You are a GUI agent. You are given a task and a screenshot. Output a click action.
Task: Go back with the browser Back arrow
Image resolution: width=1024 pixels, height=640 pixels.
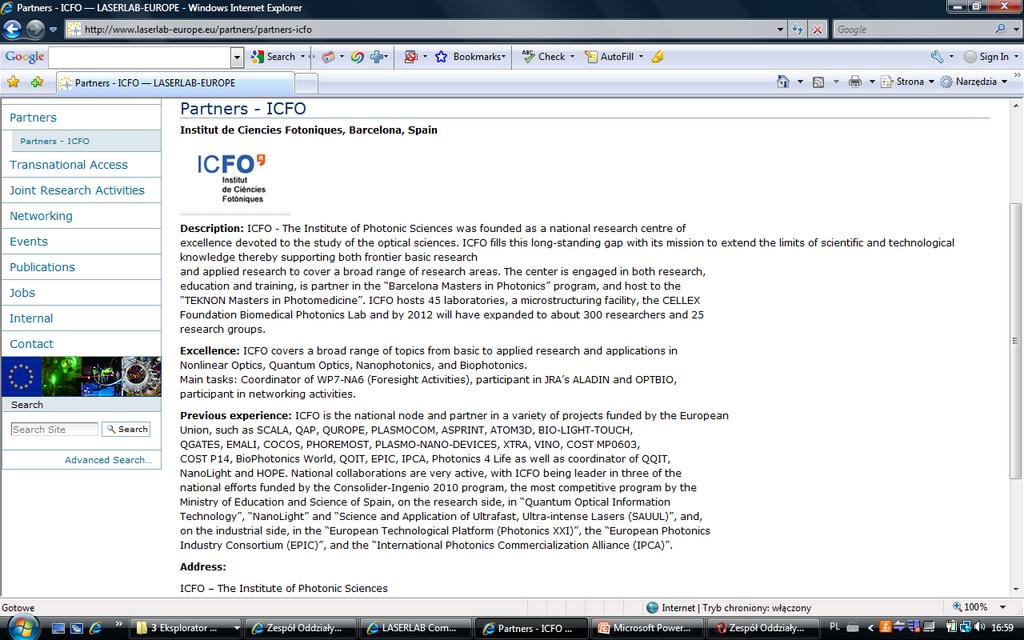pyautogui.click(x=12, y=29)
